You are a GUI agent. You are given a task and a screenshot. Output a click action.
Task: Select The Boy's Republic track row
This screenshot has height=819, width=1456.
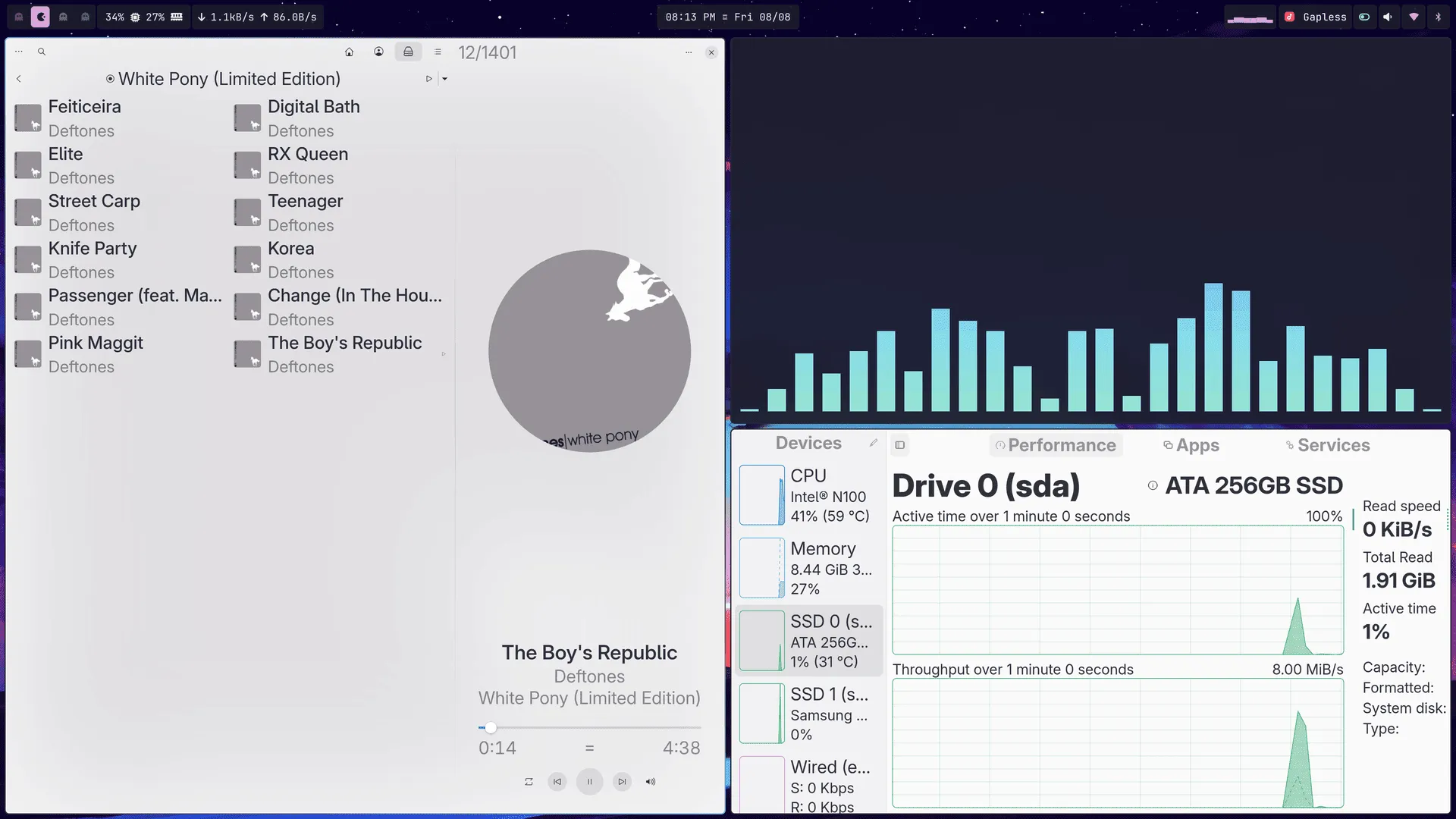tap(339, 354)
